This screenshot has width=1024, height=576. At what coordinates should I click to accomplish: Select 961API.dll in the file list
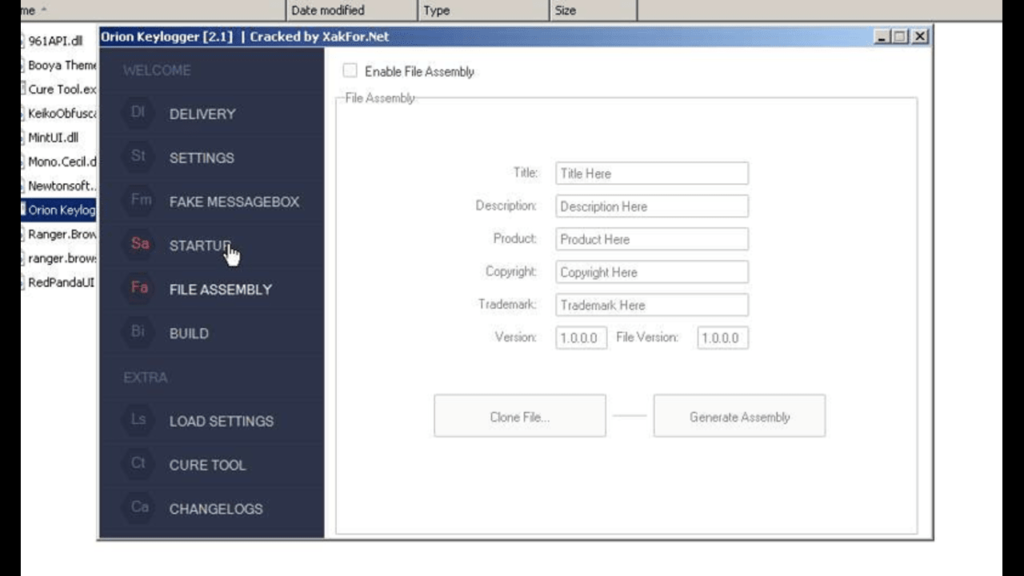[56, 41]
